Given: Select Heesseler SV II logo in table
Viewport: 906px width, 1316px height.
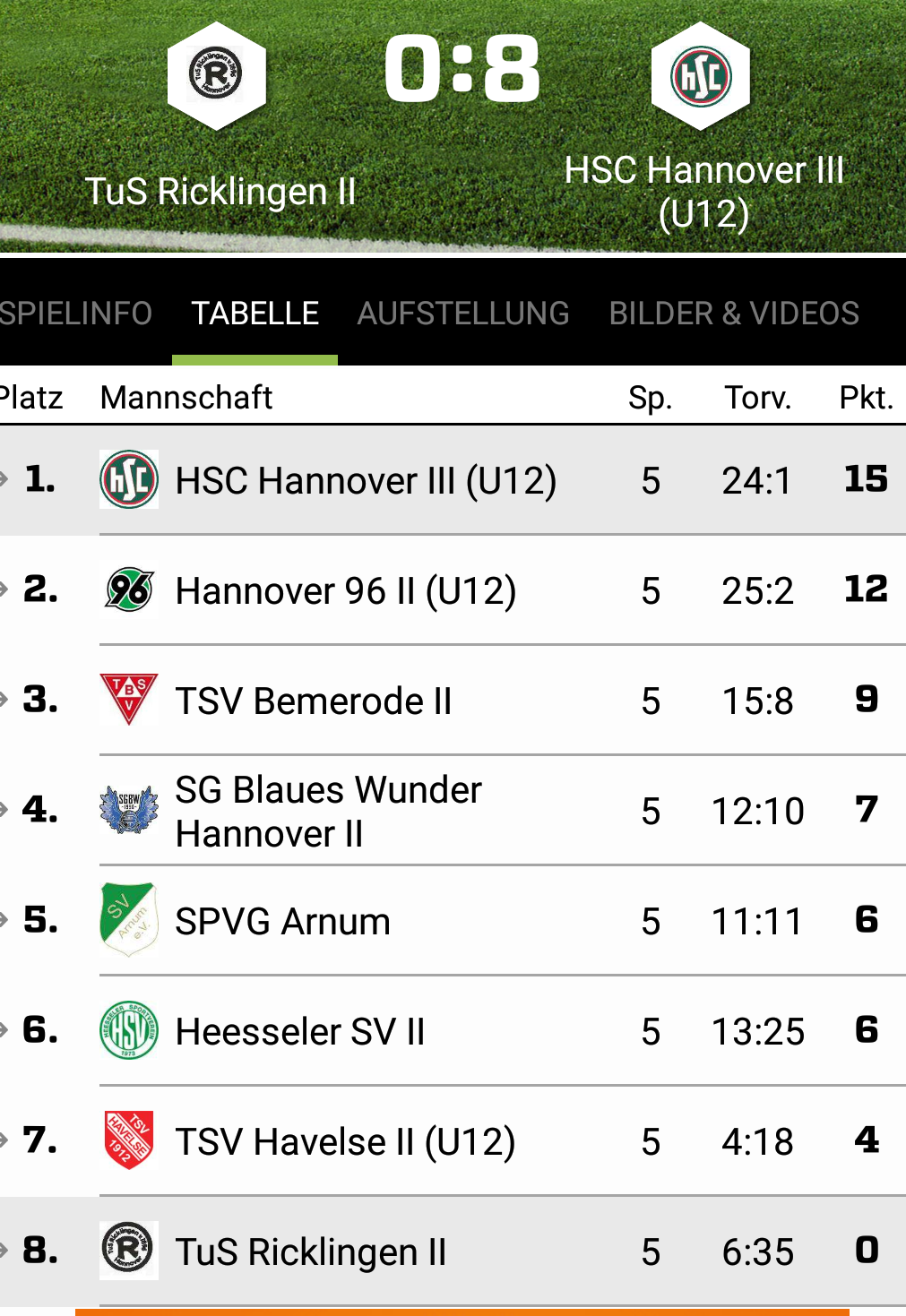Looking at the screenshot, I should (129, 1030).
